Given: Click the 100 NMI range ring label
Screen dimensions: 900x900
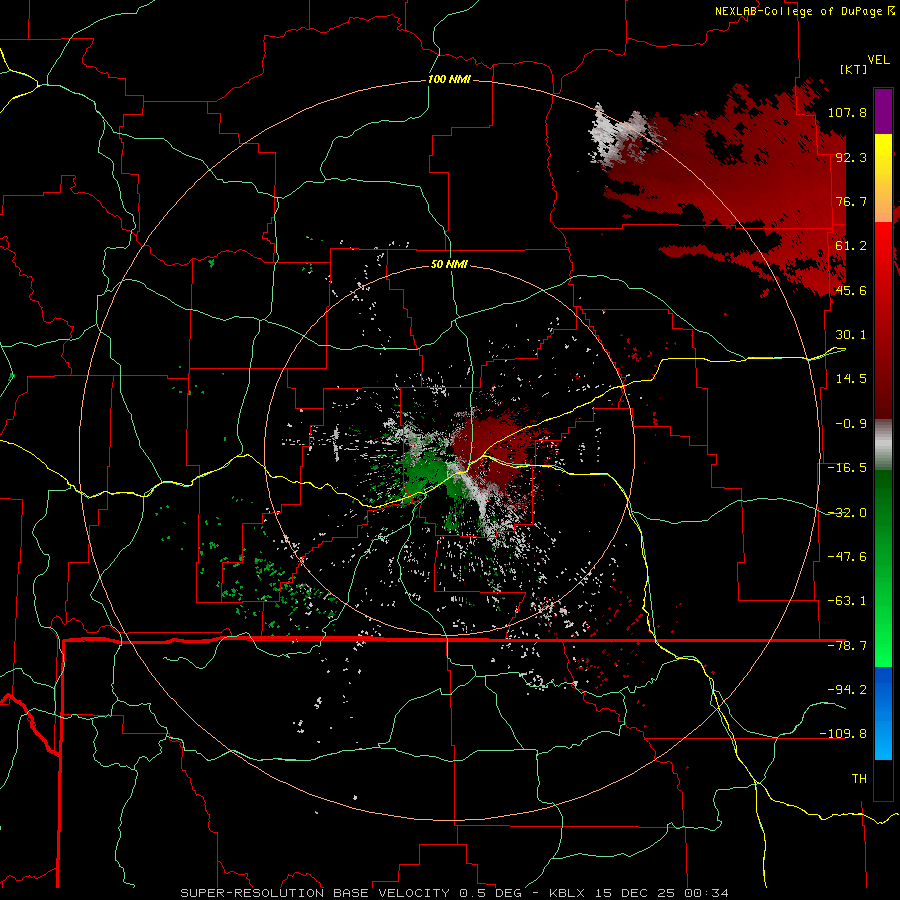Looking at the screenshot, I should click(x=449, y=79).
